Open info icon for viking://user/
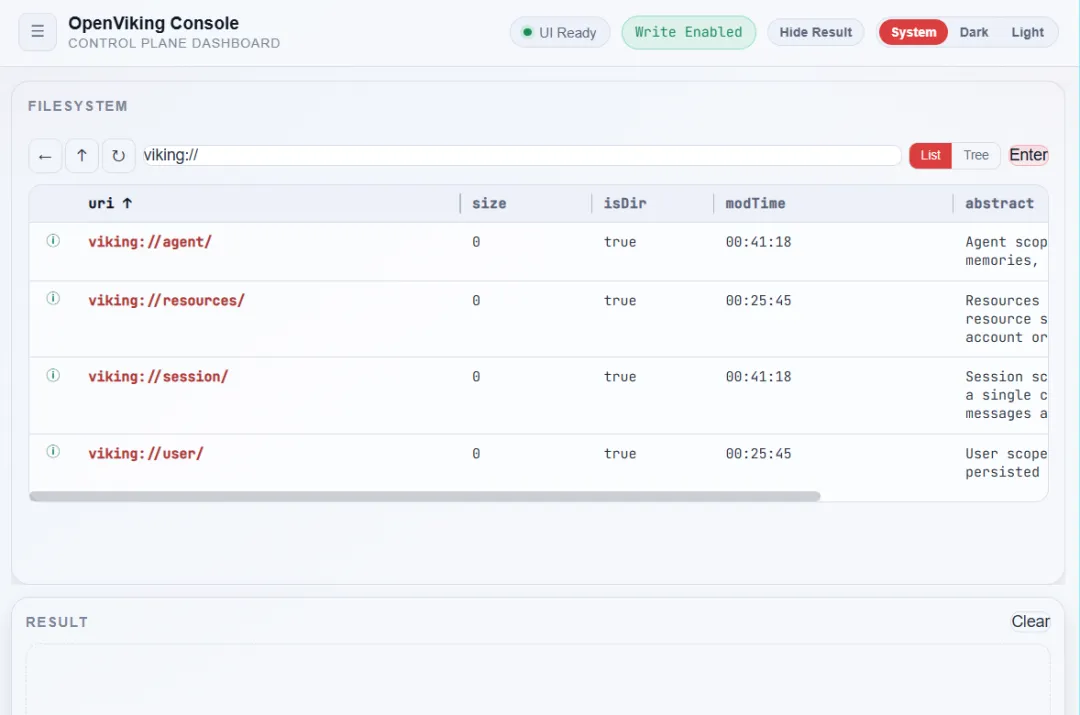Image resolution: width=1080 pixels, height=715 pixels. 53,452
